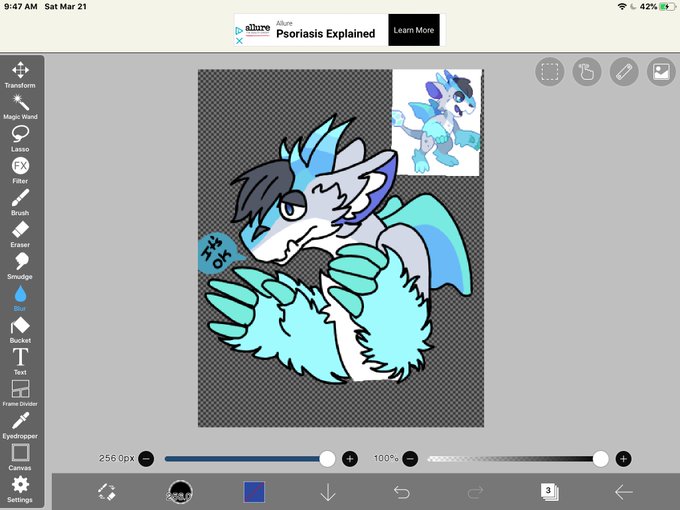Select the Magic Wand tool
The height and width of the screenshot is (510, 680).
coord(20,107)
